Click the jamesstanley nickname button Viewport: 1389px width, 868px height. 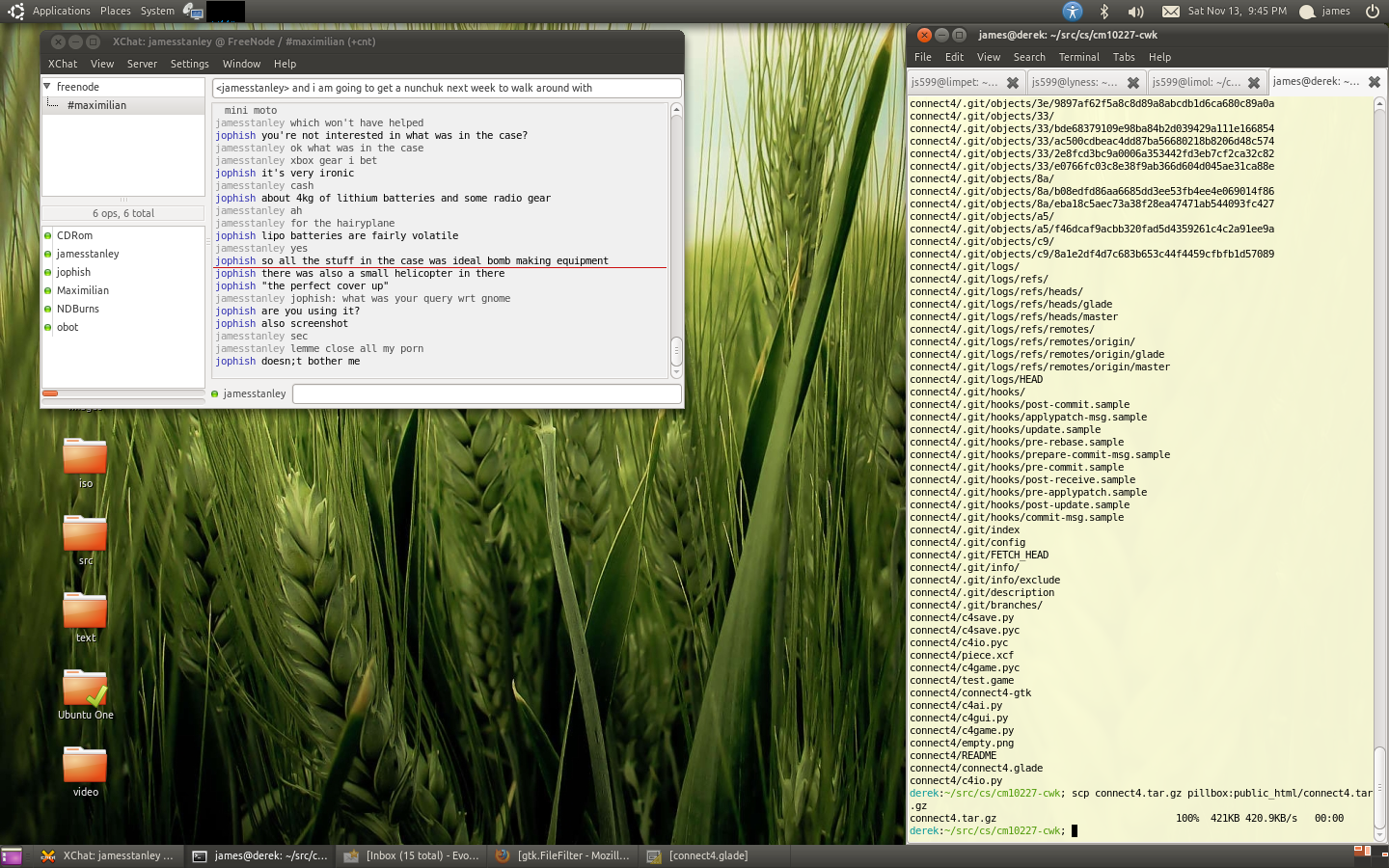click(x=254, y=393)
